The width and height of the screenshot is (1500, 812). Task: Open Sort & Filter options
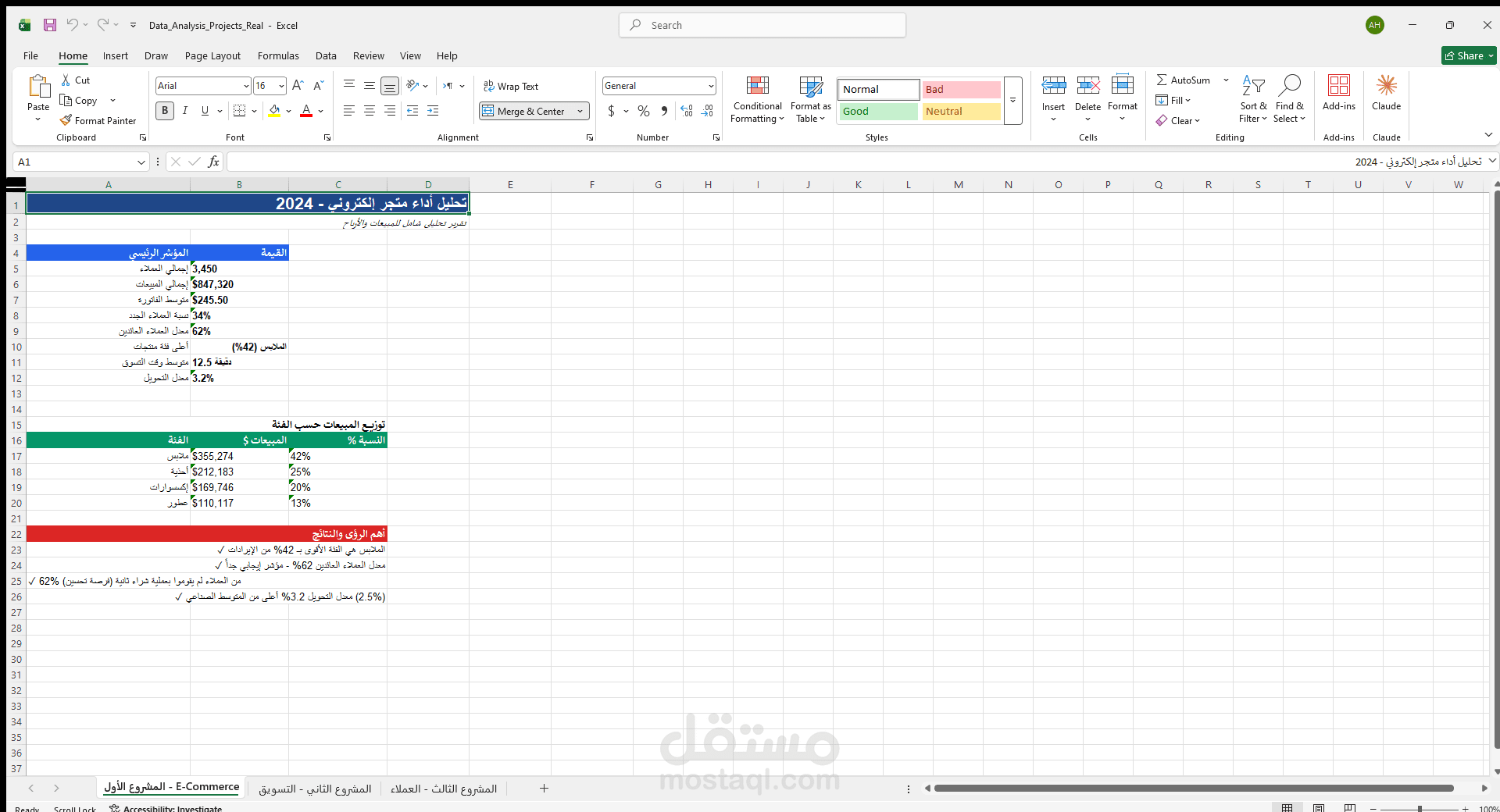point(1253,99)
